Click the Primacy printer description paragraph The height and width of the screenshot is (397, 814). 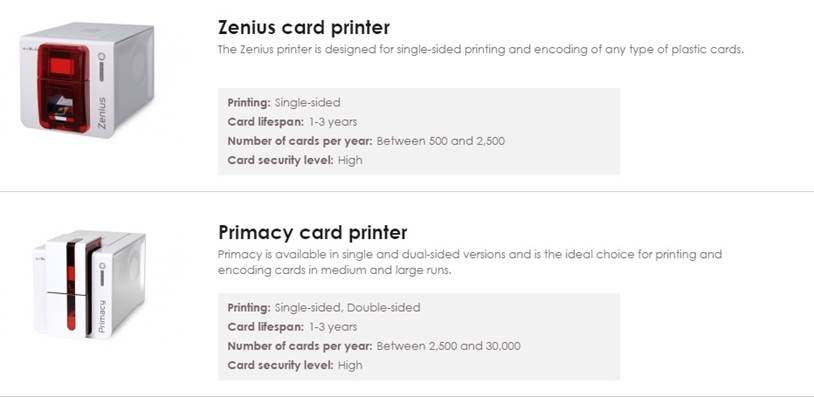tap(470, 262)
